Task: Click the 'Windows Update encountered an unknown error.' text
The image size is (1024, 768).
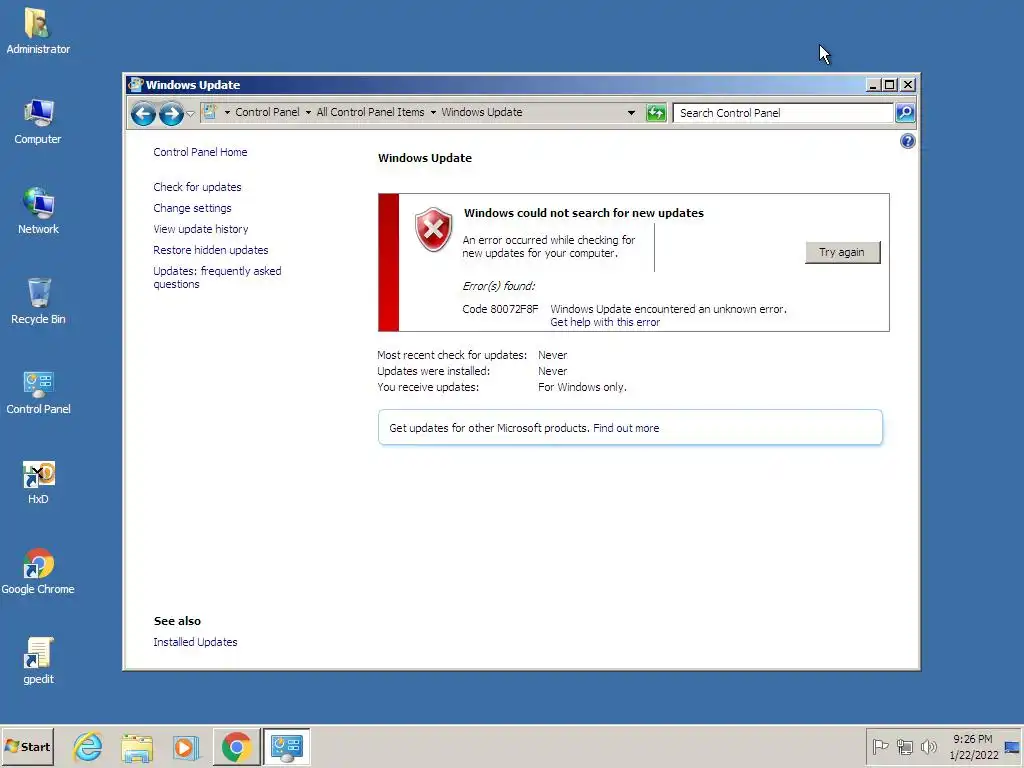Action: [x=668, y=309]
